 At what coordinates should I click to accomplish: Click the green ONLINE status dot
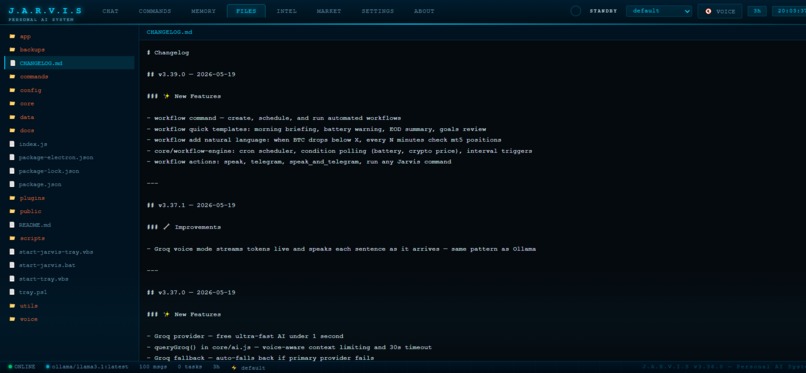coord(10,367)
